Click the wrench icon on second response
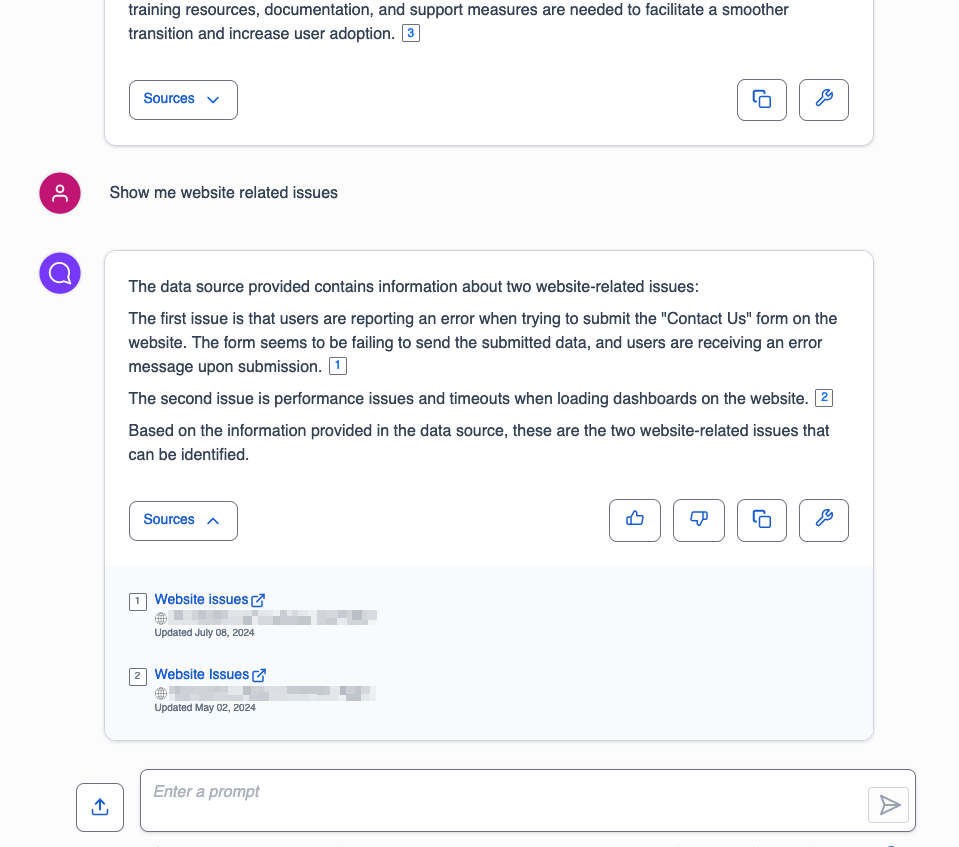 coord(823,520)
